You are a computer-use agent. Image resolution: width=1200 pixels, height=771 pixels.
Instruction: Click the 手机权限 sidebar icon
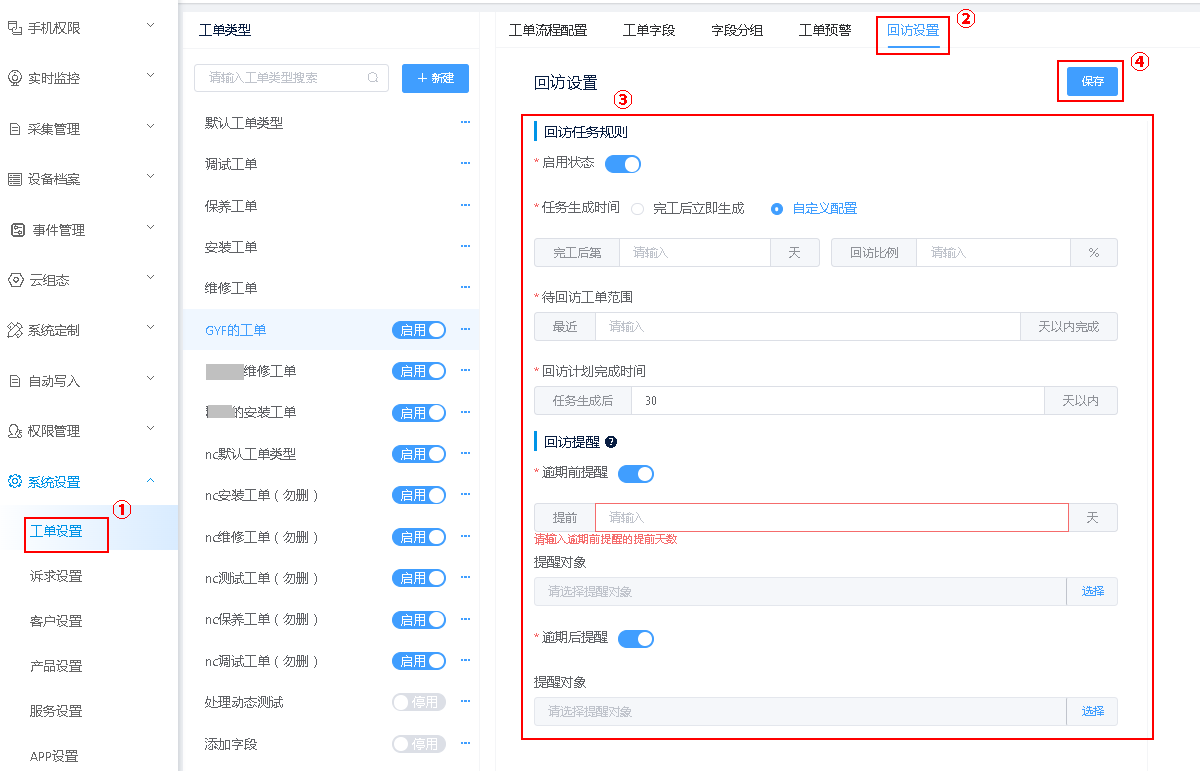[15, 28]
